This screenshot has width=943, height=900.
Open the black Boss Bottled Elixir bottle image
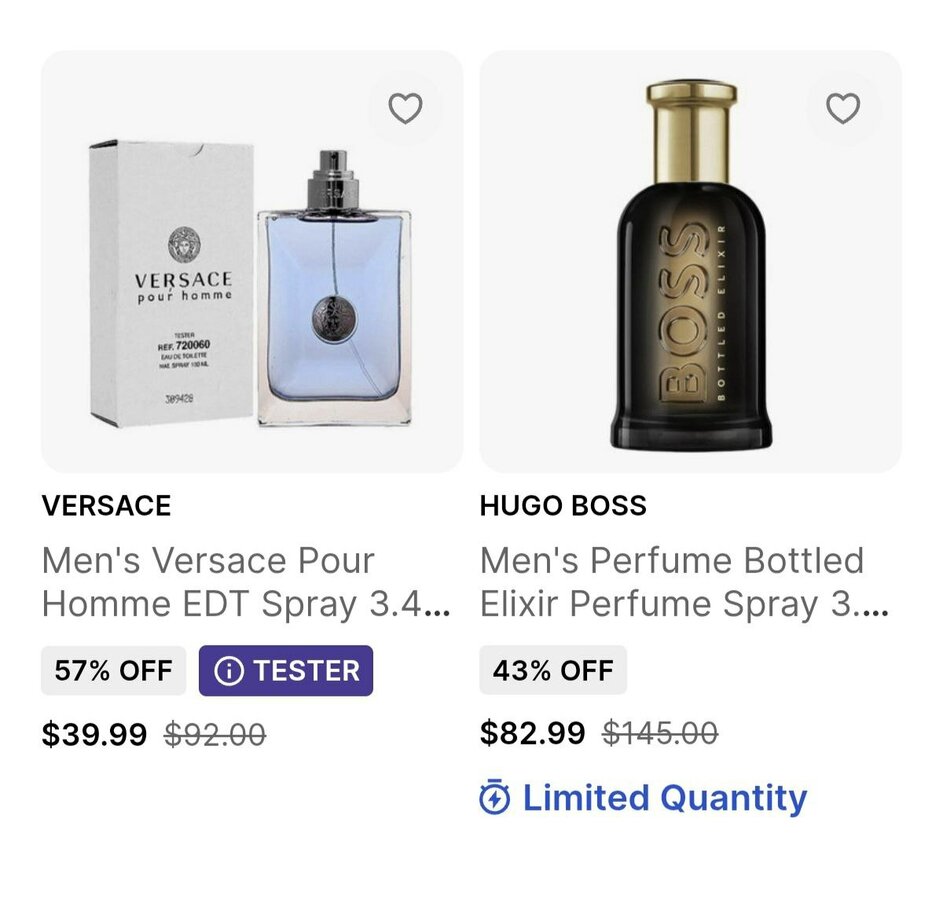(x=691, y=300)
